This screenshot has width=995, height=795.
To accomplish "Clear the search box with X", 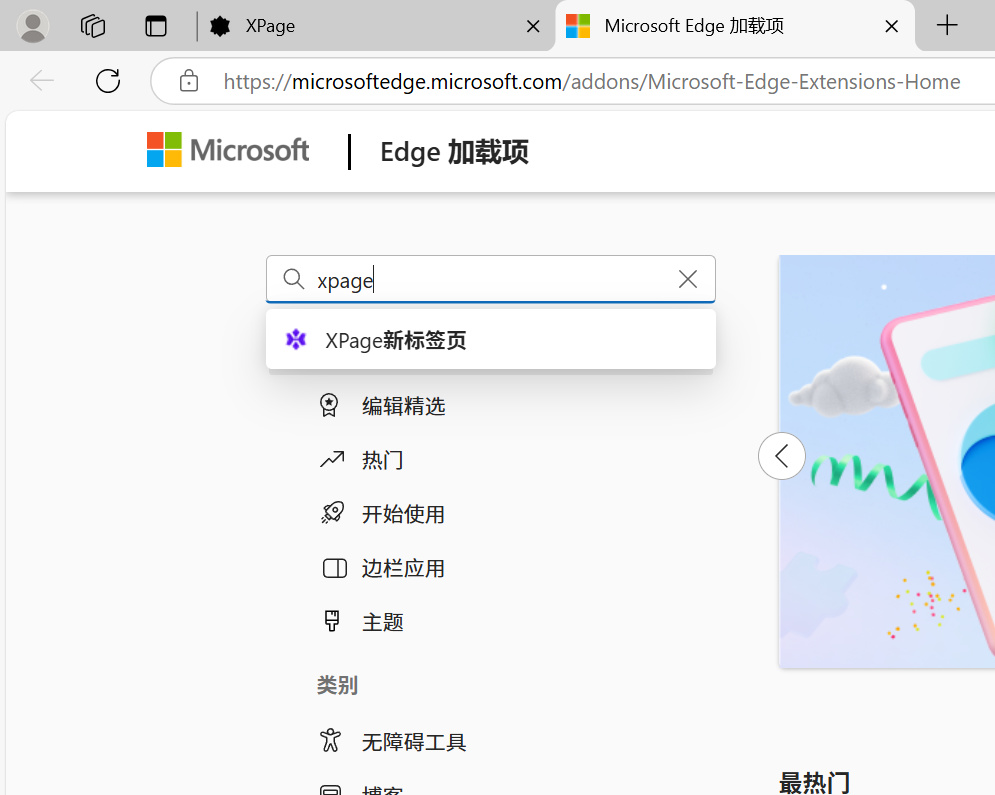I will click(x=688, y=279).
